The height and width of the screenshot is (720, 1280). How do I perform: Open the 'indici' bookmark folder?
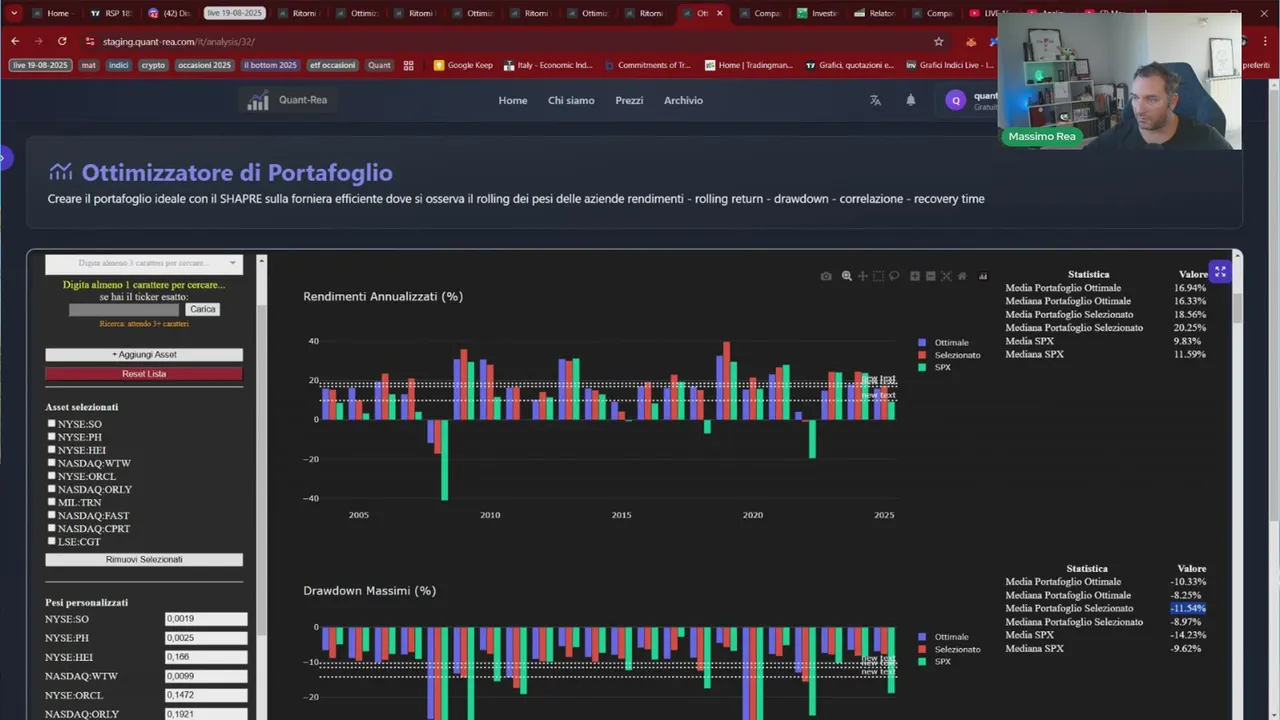[x=119, y=65]
